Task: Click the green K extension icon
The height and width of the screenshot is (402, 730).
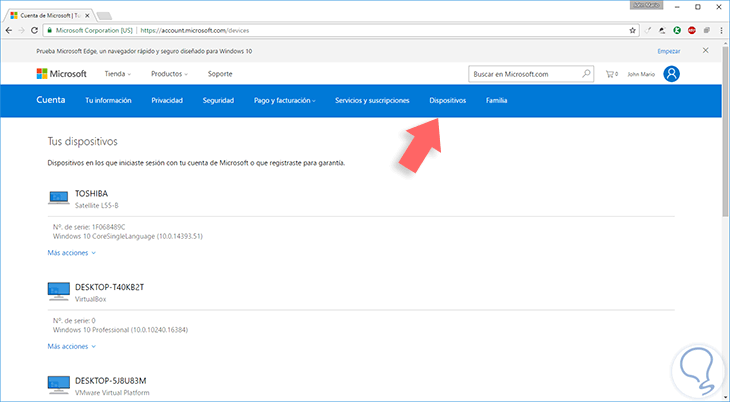Action: tap(677, 30)
